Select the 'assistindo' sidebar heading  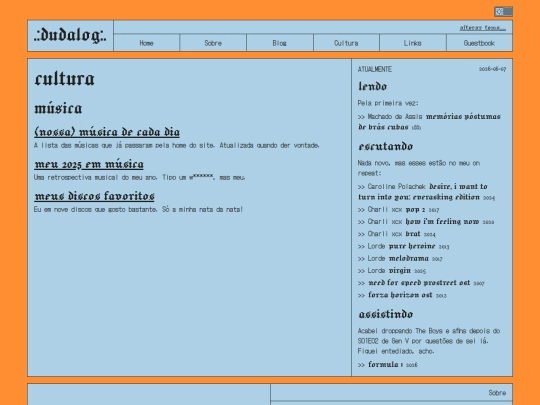pyautogui.click(x=386, y=314)
